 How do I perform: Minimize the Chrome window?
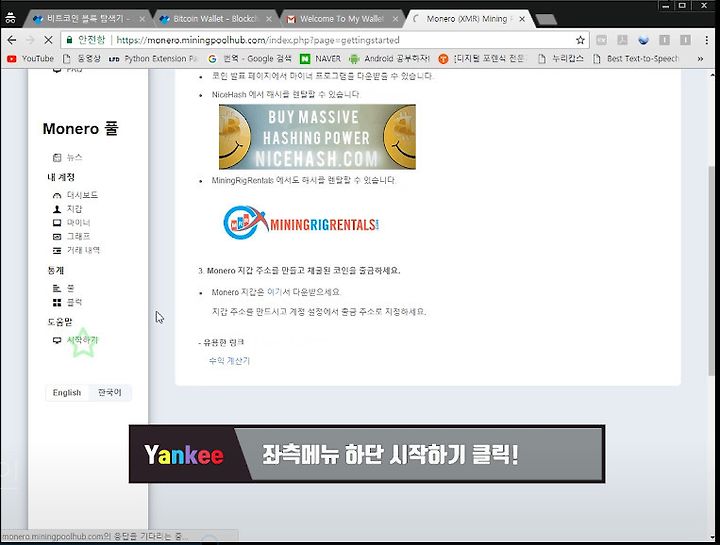click(666, 6)
